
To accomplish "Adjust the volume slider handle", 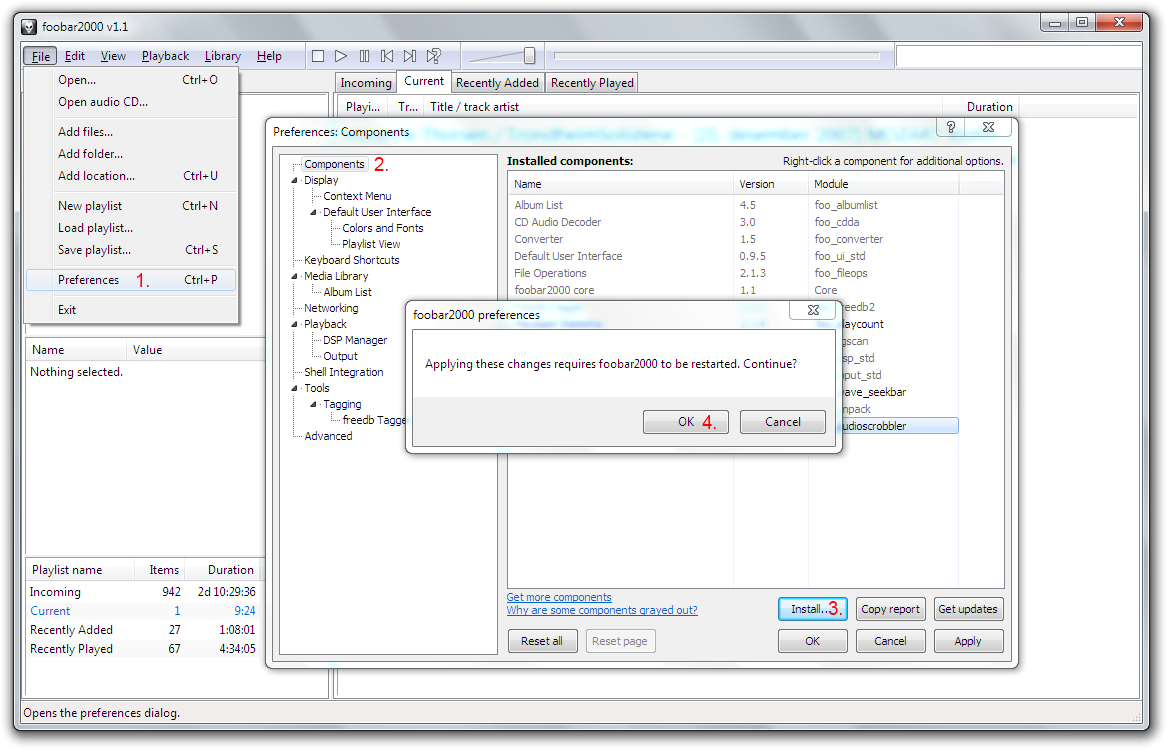I will 529,56.
